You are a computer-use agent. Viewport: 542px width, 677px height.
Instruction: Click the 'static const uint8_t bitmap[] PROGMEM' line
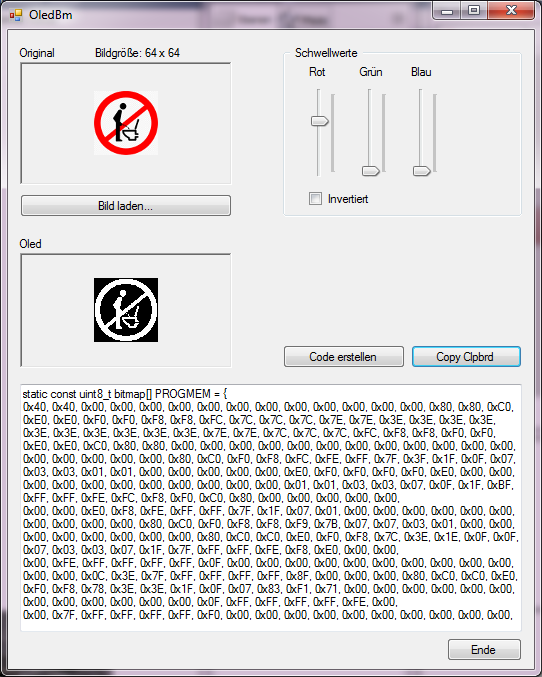click(x=125, y=394)
